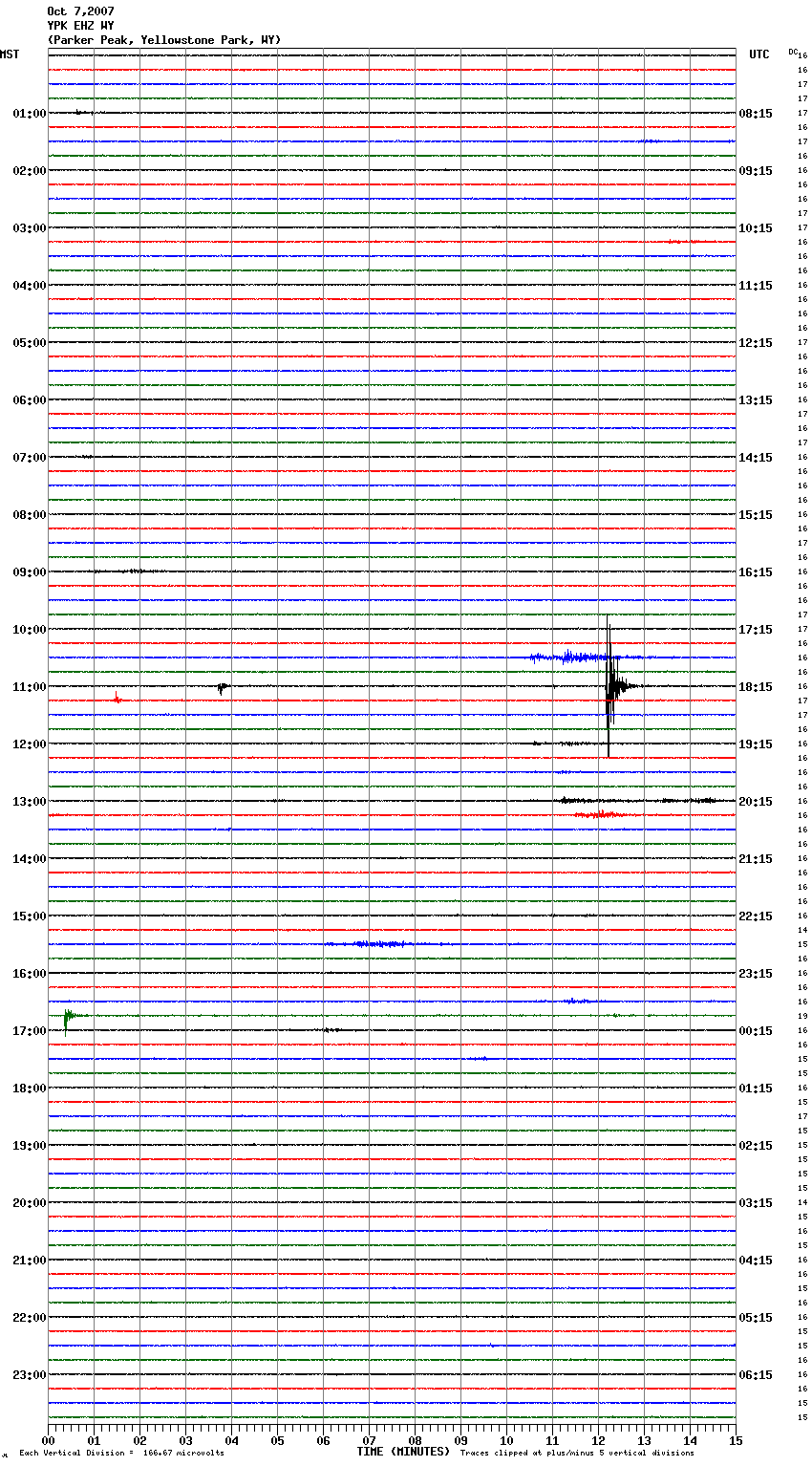Select the 03:00 MST time label
The image size is (812, 1466).
pos(30,228)
